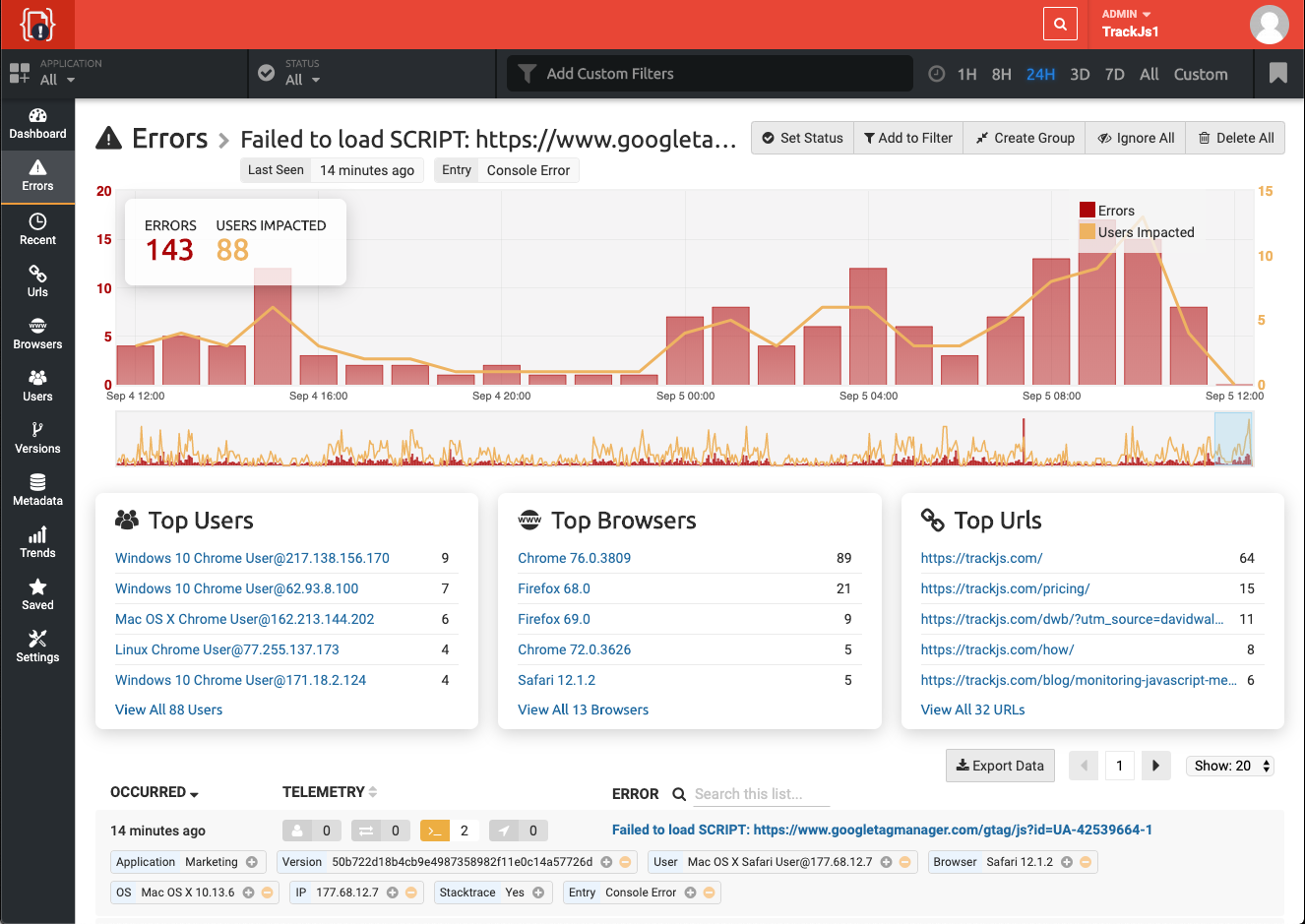Image resolution: width=1305 pixels, height=924 pixels.
Task: Select the 7D time range
Action: click(x=1114, y=74)
